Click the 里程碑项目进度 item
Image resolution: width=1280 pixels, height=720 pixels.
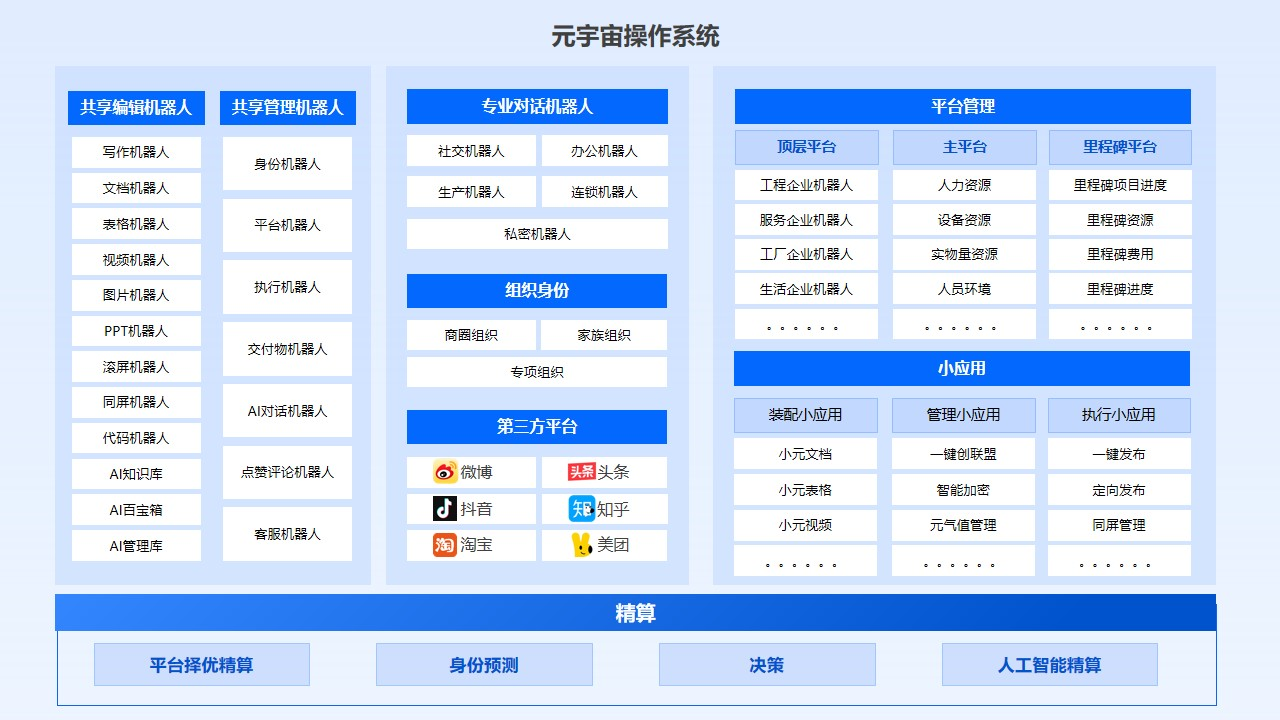[1120, 185]
